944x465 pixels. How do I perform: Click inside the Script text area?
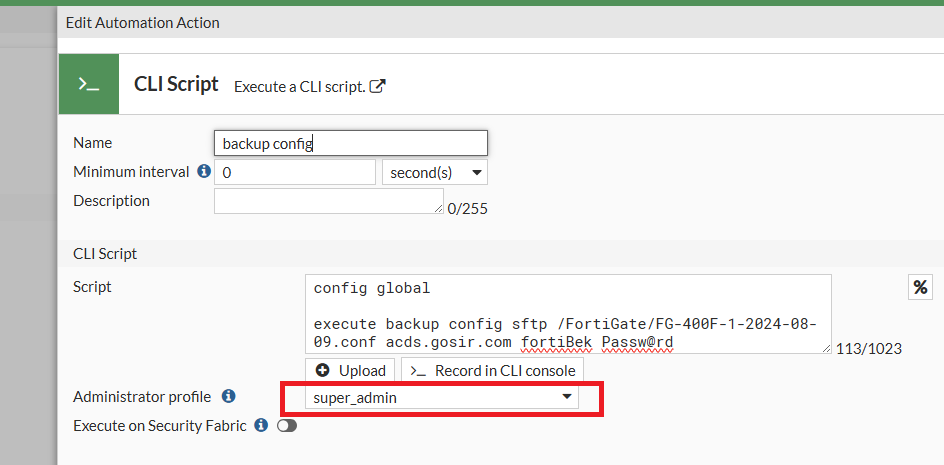coord(567,314)
